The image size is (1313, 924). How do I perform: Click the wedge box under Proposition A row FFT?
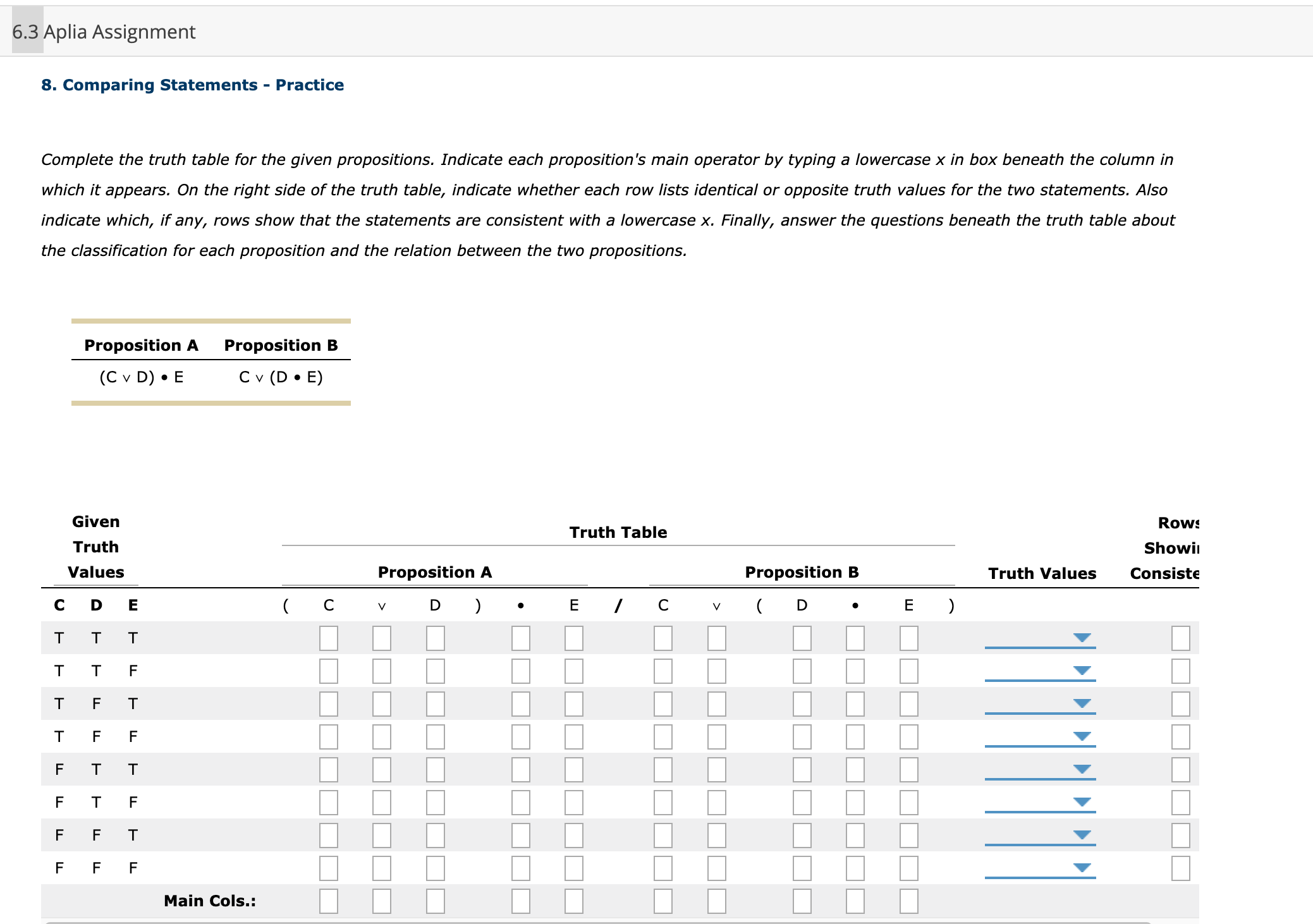(x=381, y=836)
